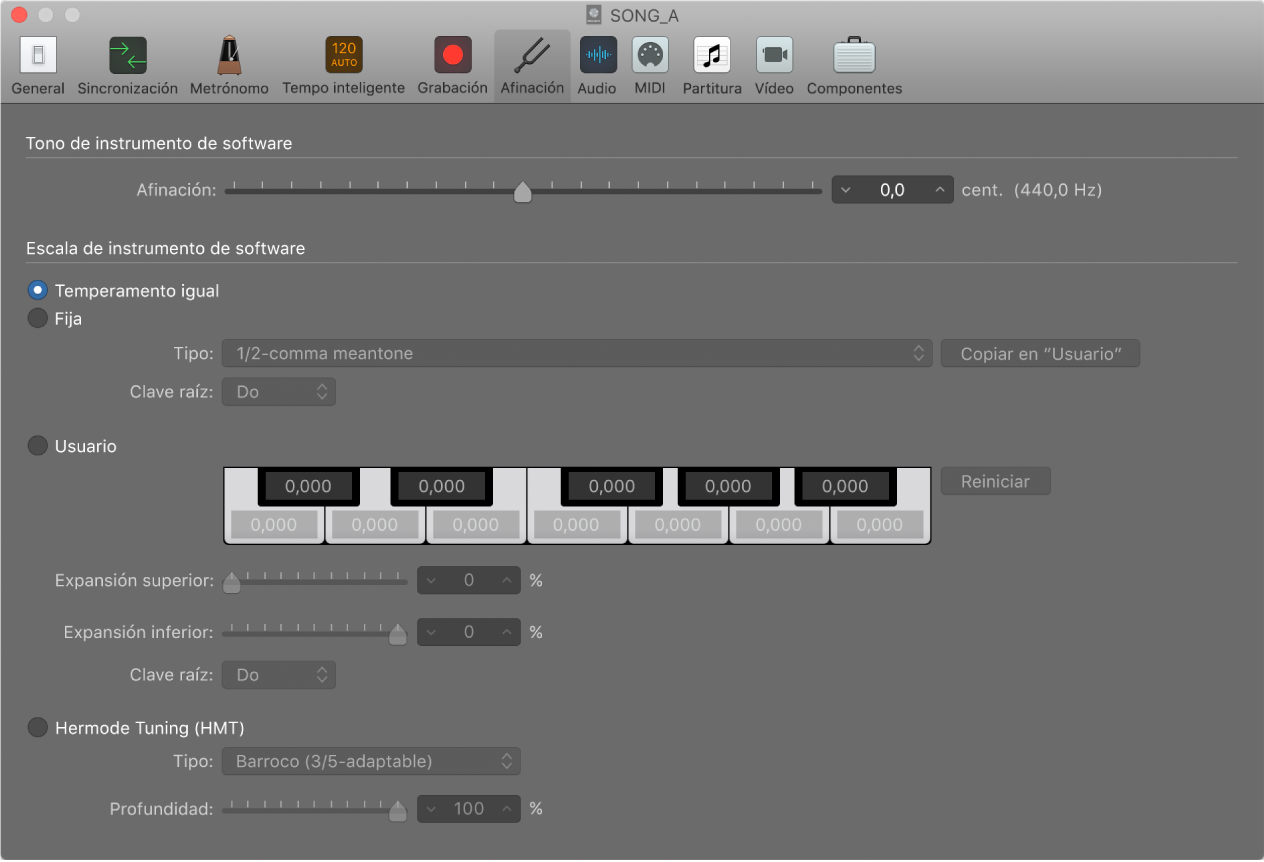Open the Partitura score icon
Screen dimensions: 1264x862
point(712,56)
